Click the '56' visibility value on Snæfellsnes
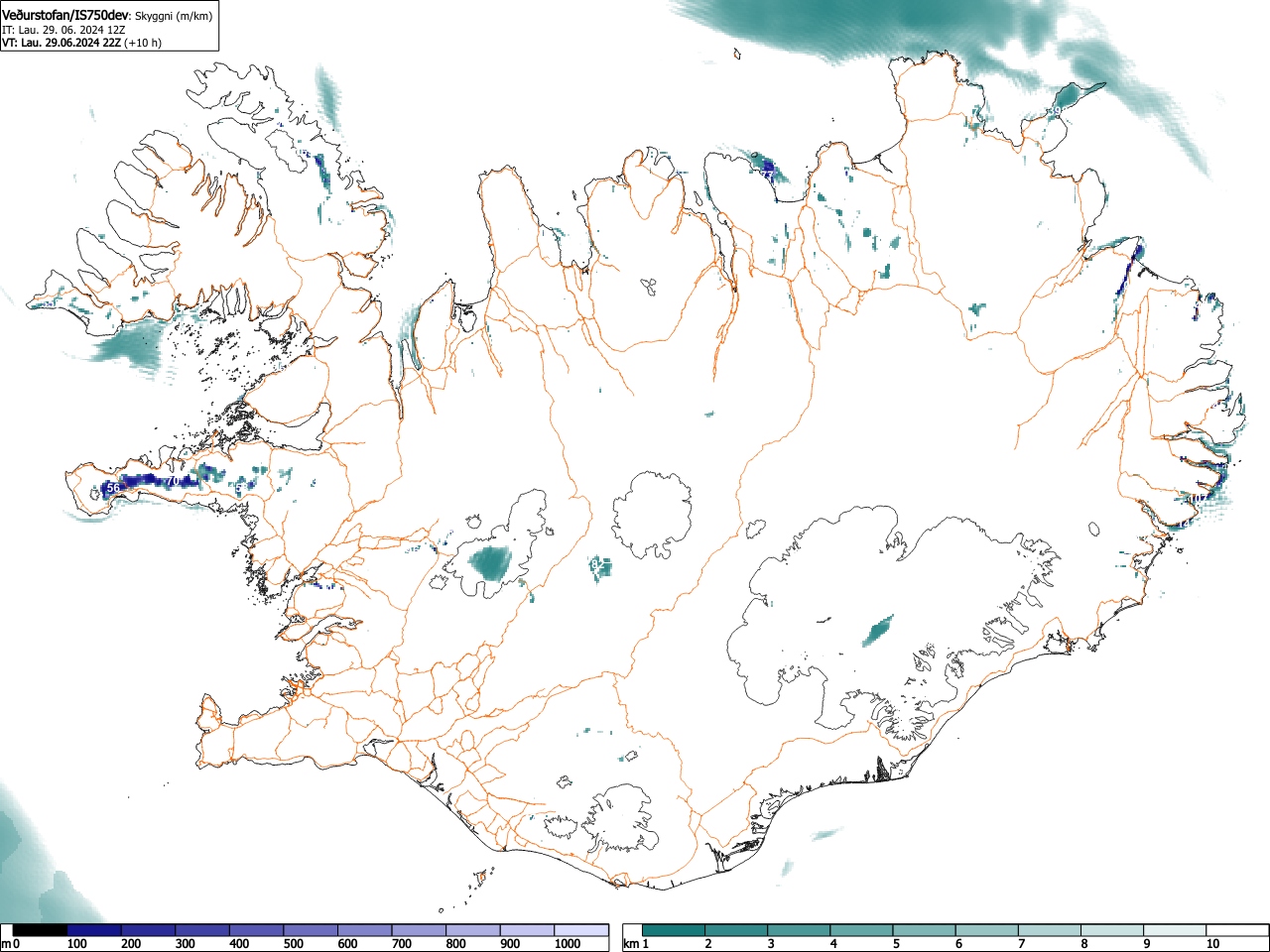1270x952 pixels. pyautogui.click(x=112, y=488)
